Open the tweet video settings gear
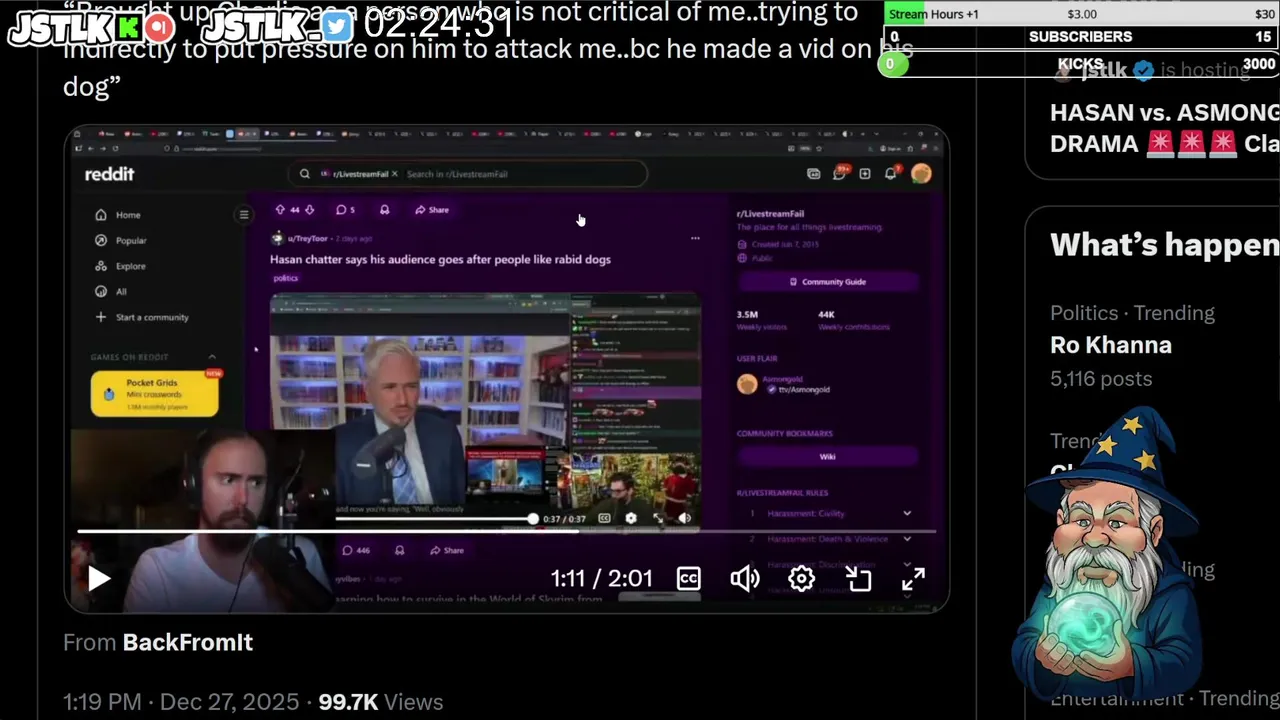Screen dimensions: 1280x720 [801, 579]
